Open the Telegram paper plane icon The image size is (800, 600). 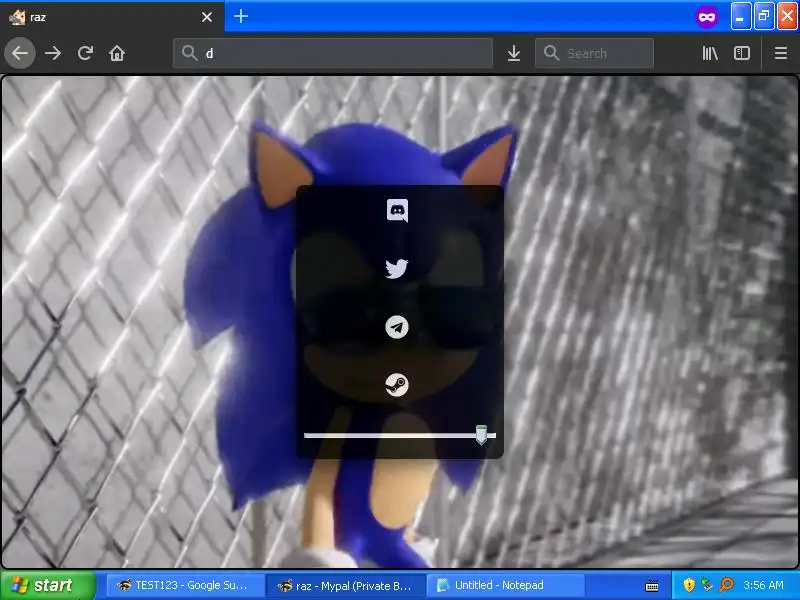pos(397,327)
